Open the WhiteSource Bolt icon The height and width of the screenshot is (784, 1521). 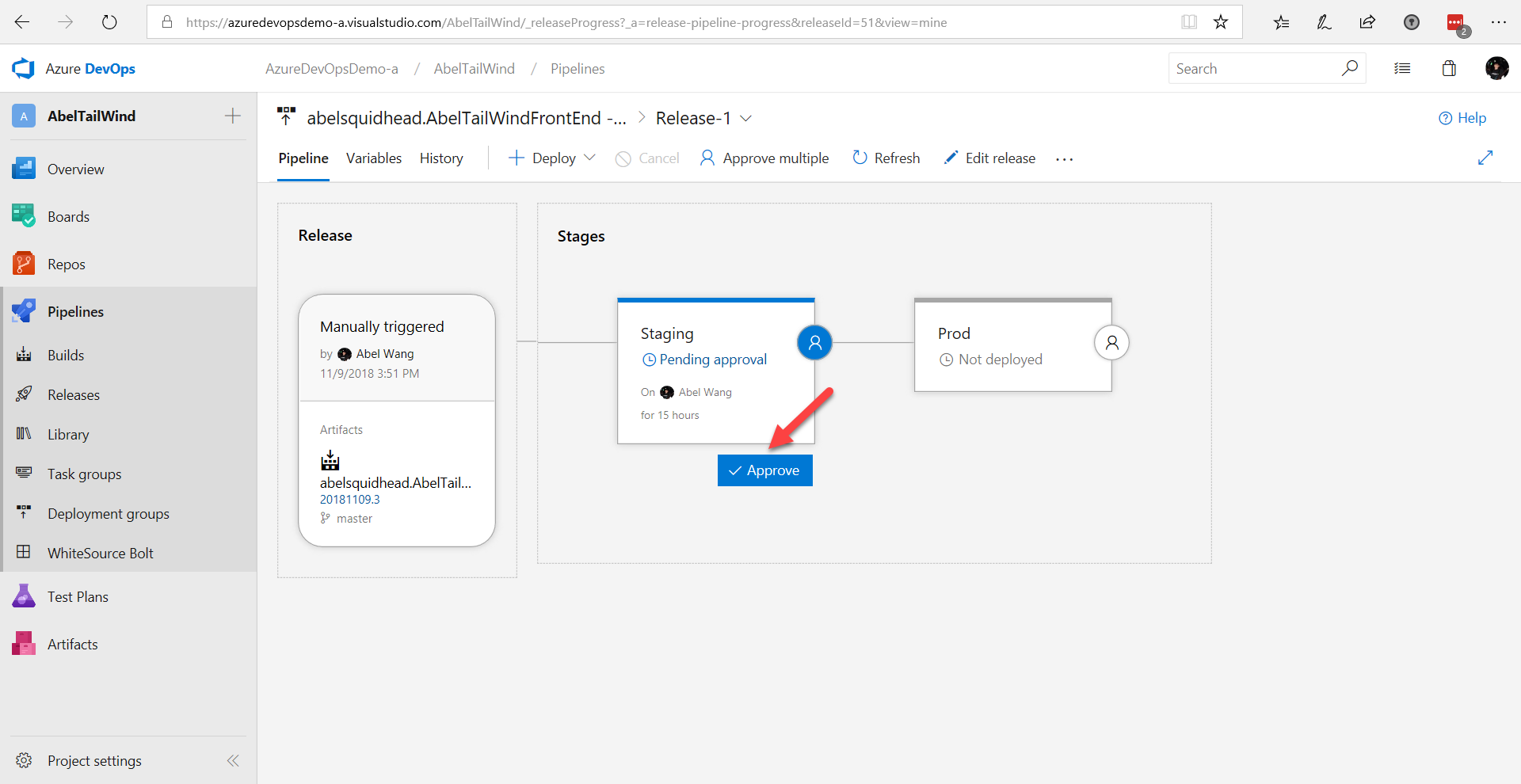pyautogui.click(x=24, y=553)
